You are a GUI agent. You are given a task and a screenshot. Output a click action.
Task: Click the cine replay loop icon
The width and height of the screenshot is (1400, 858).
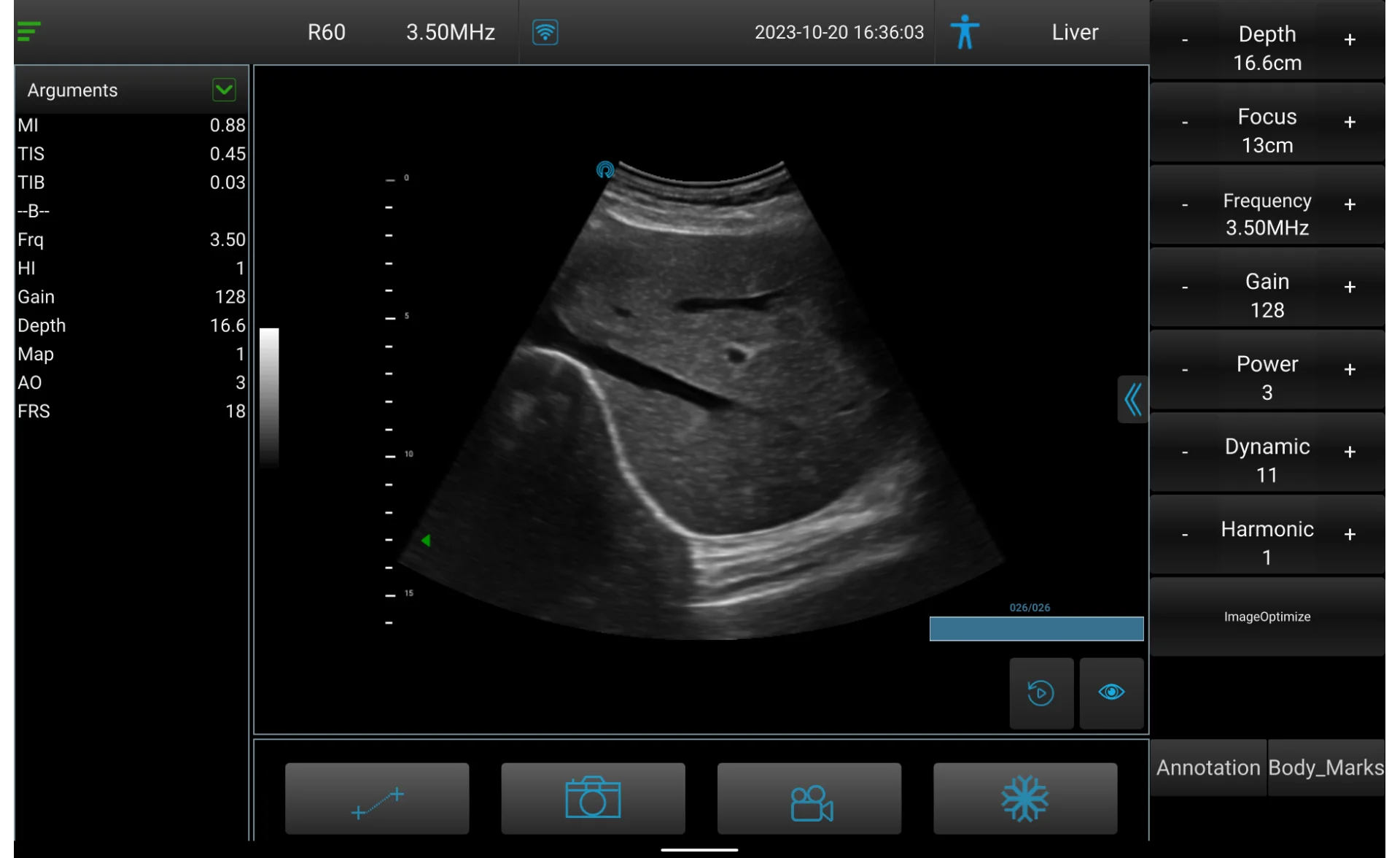[x=1041, y=692]
